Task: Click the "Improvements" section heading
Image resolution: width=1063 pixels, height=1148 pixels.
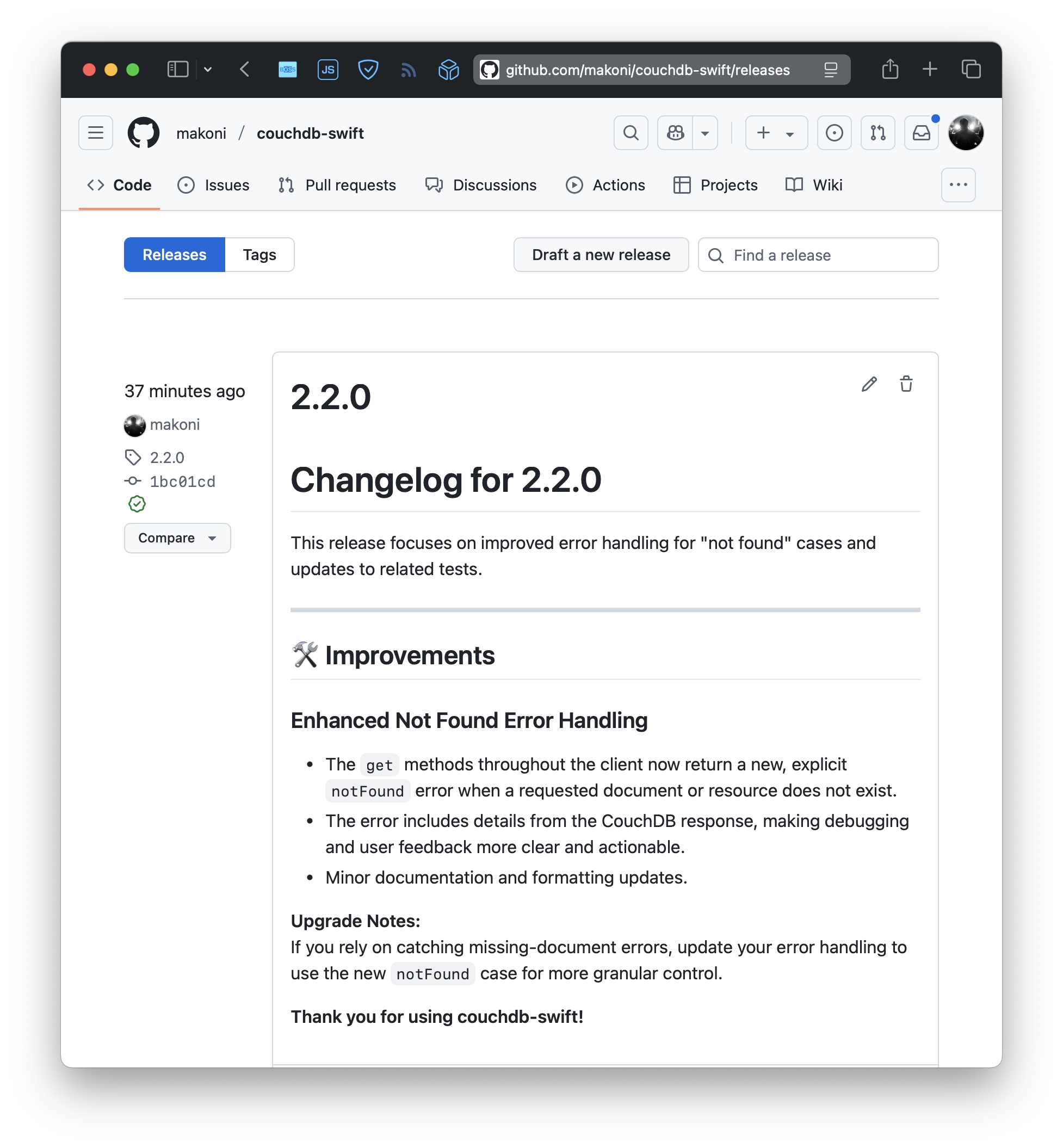Action: pos(410,655)
